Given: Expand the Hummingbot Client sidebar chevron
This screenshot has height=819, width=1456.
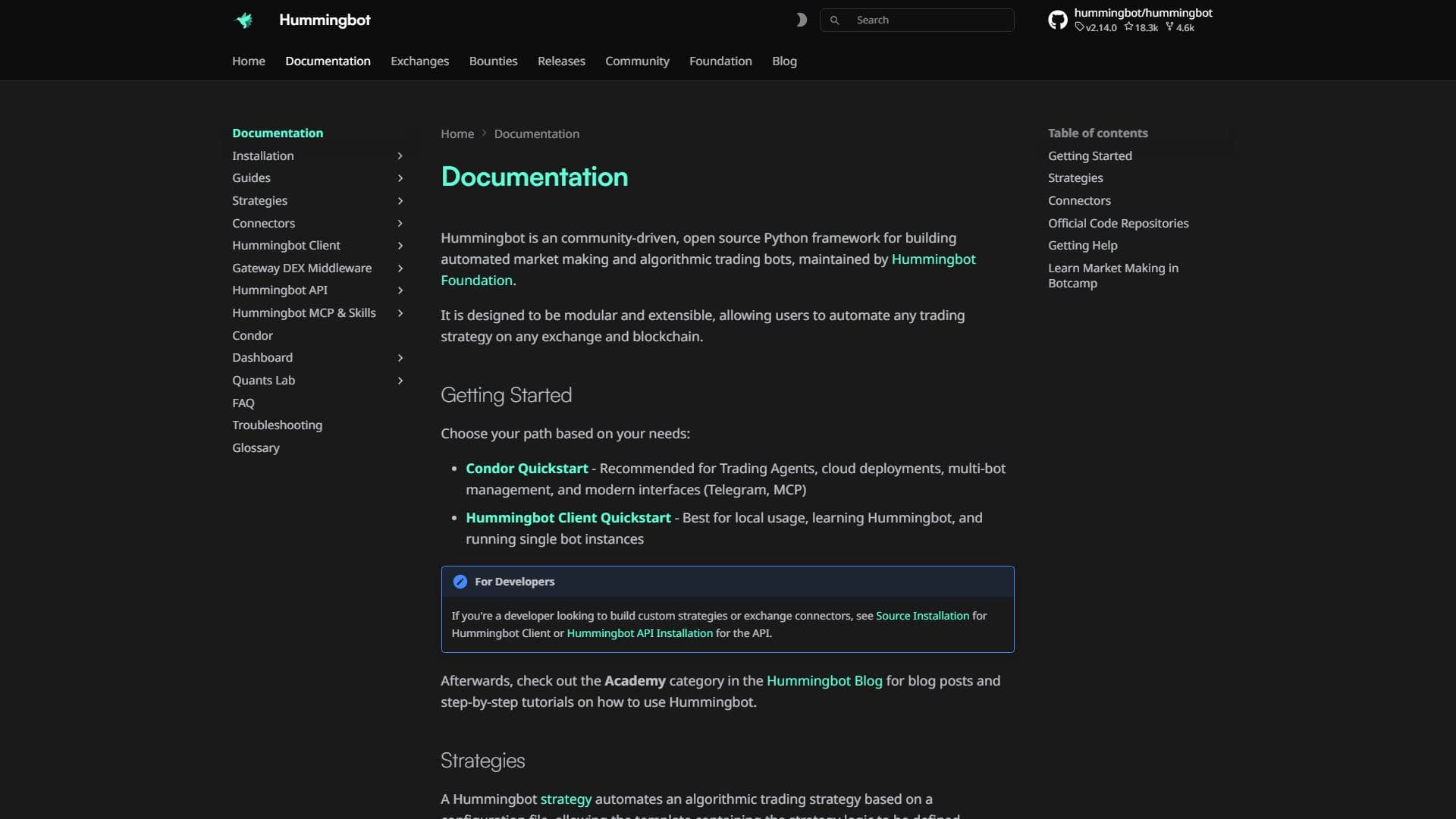Looking at the screenshot, I should click(x=400, y=246).
